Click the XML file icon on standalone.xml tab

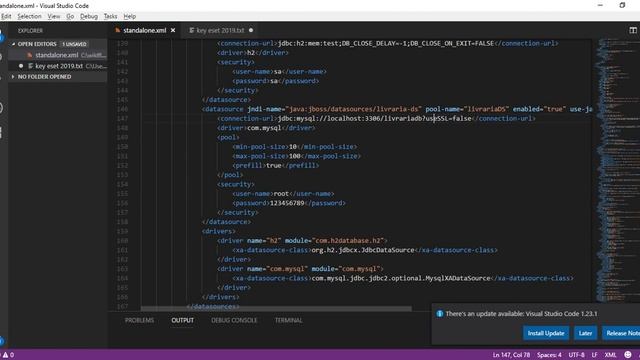coord(118,30)
